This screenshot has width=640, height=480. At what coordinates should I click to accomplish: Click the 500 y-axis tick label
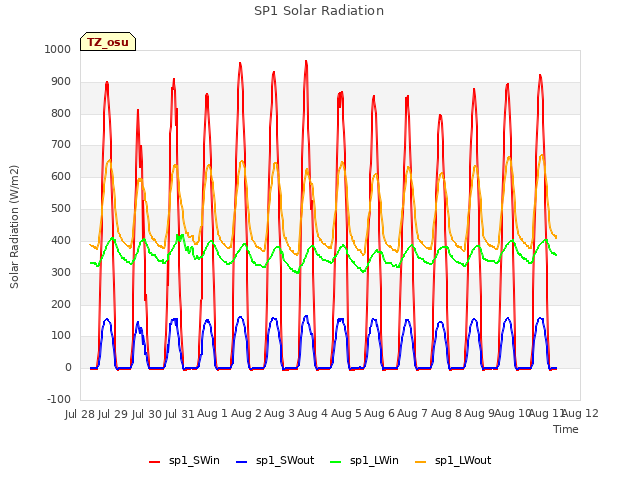point(61,209)
